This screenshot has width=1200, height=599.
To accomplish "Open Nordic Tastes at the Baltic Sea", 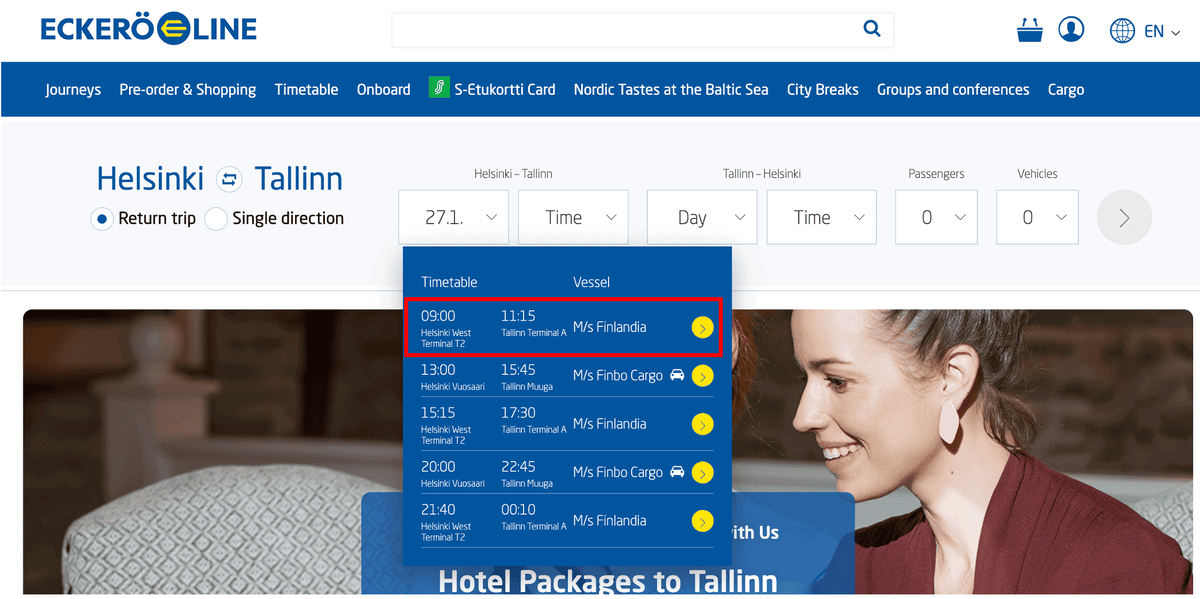I will click(671, 89).
